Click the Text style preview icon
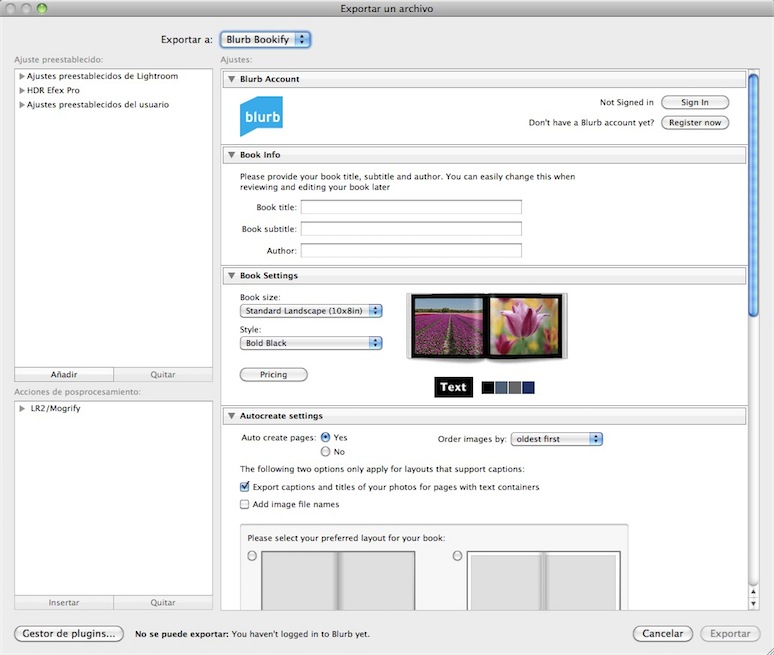The height and width of the screenshot is (655, 774). tap(453, 387)
